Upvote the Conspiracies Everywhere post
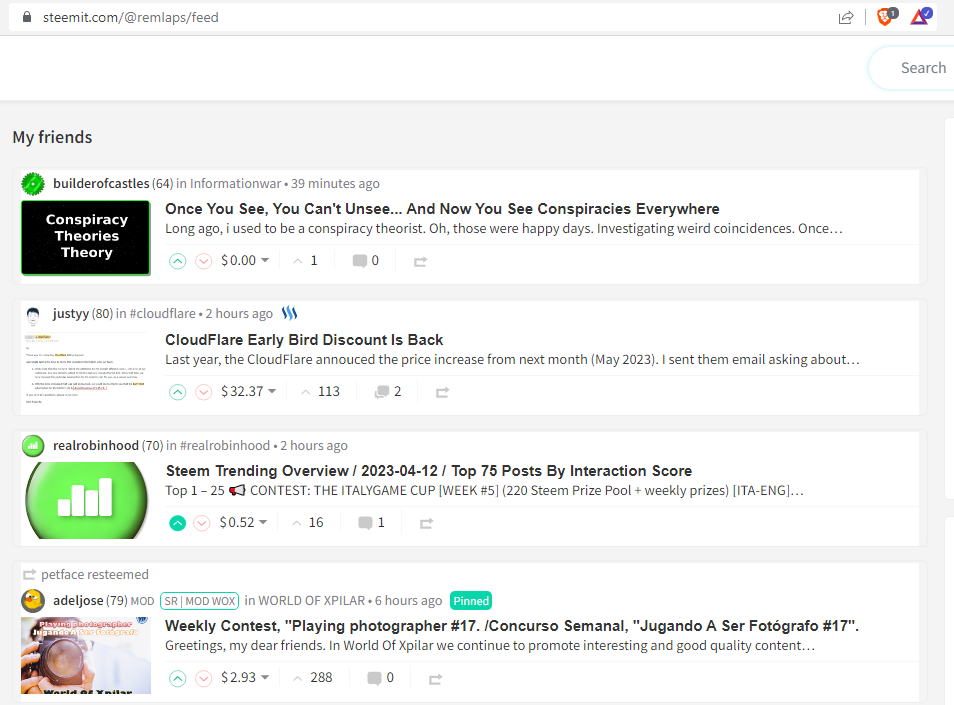 [x=177, y=261]
